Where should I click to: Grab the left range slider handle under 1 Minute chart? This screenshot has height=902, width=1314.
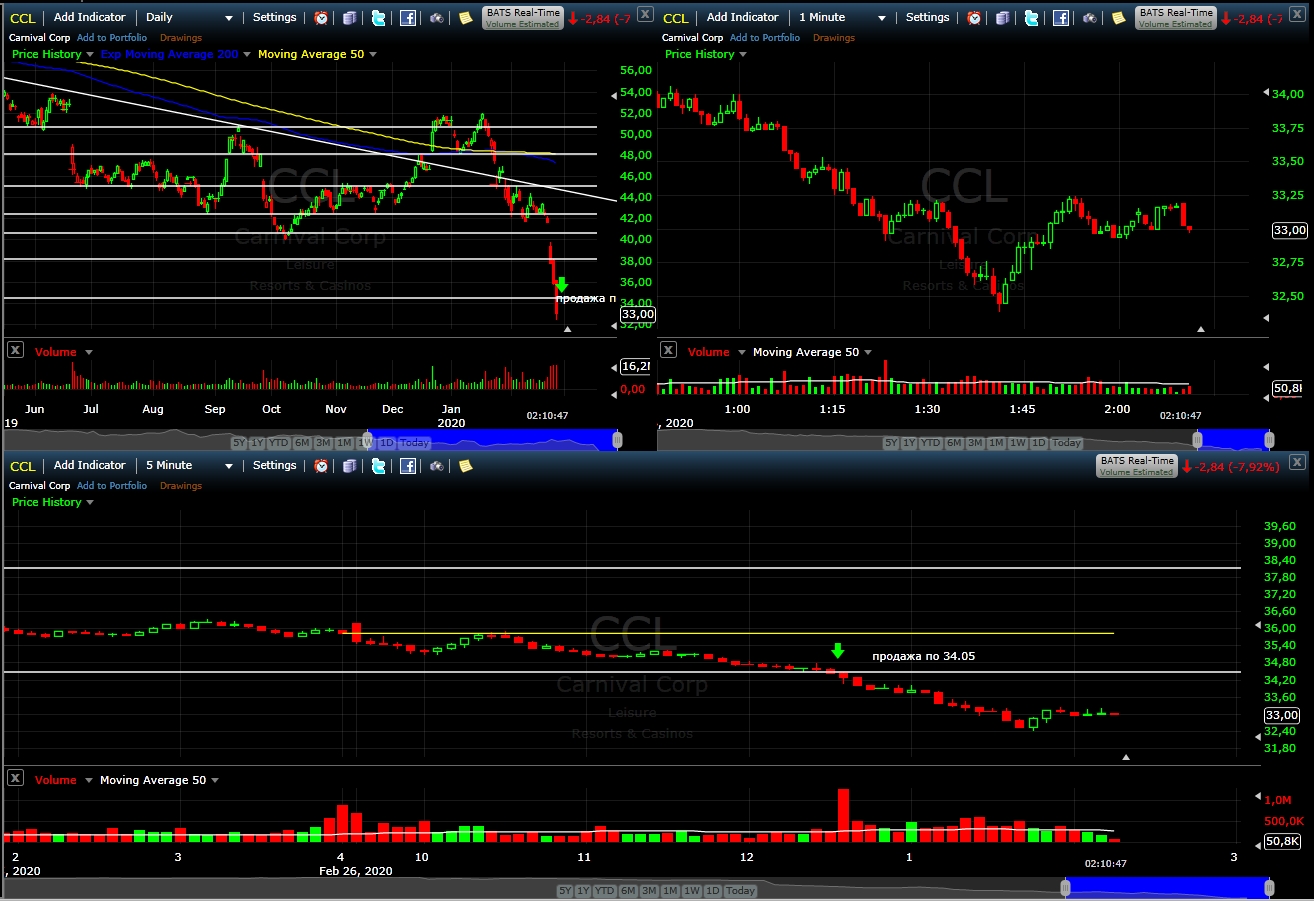point(1197,439)
